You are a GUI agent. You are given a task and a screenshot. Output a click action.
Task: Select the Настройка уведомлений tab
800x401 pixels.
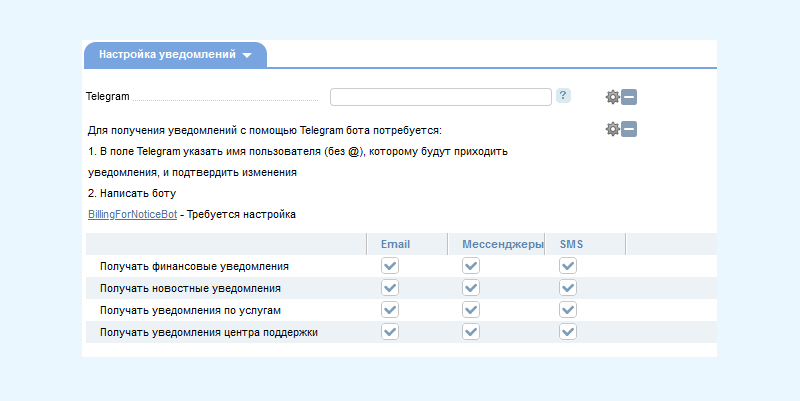coord(175,55)
